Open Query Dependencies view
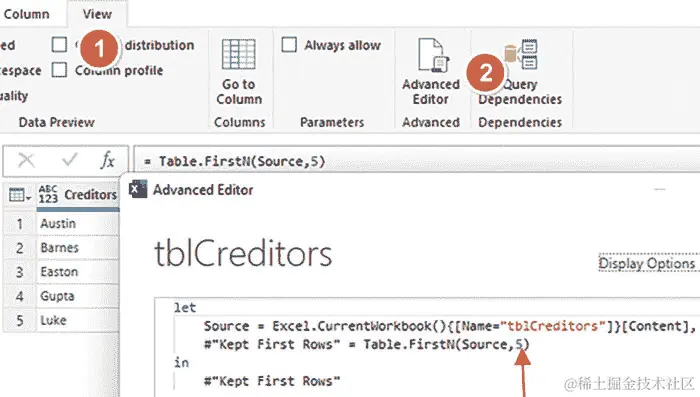Viewport: 700px width, 397px height. (x=520, y=72)
